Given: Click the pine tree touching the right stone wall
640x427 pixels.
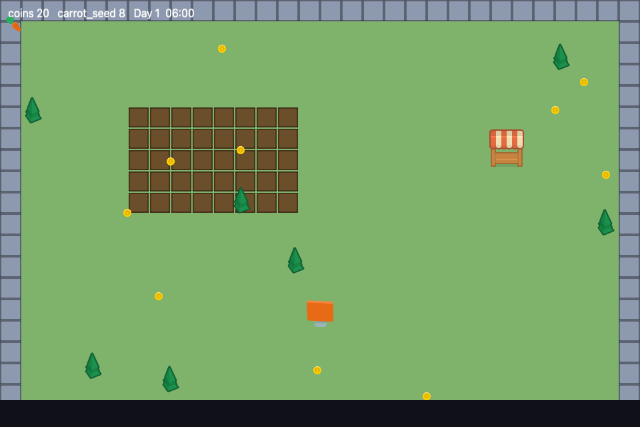Looking at the screenshot, I should coord(606,222).
